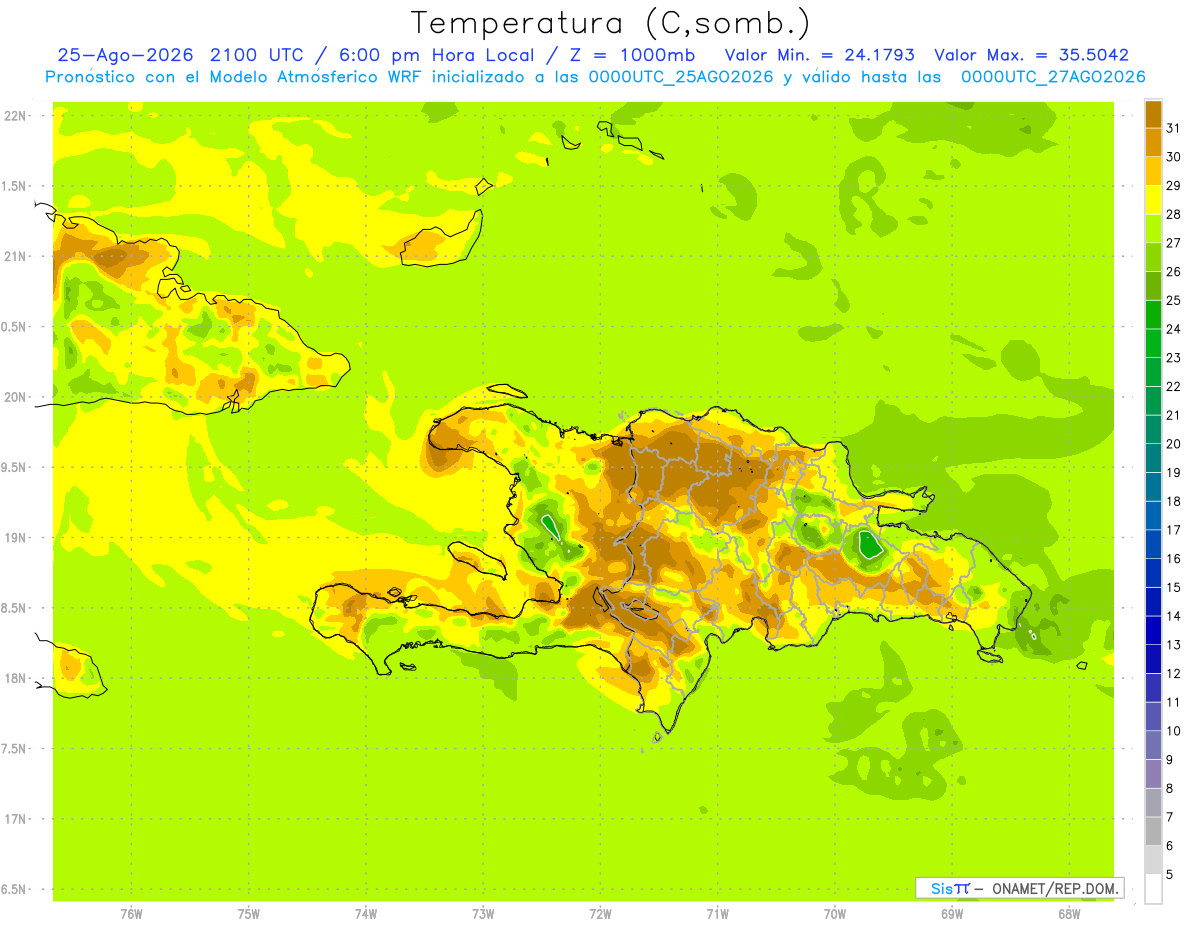Pick the yellow swatch between 28 and 29
This screenshot has height=927, width=1200.
point(1153,200)
